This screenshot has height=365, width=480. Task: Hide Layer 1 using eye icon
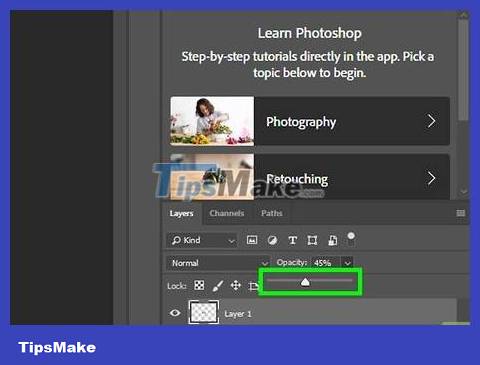(x=175, y=313)
